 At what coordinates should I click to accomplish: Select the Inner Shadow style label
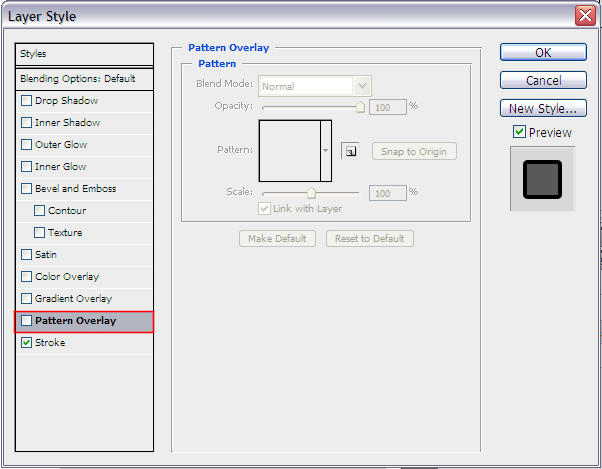coord(68,122)
